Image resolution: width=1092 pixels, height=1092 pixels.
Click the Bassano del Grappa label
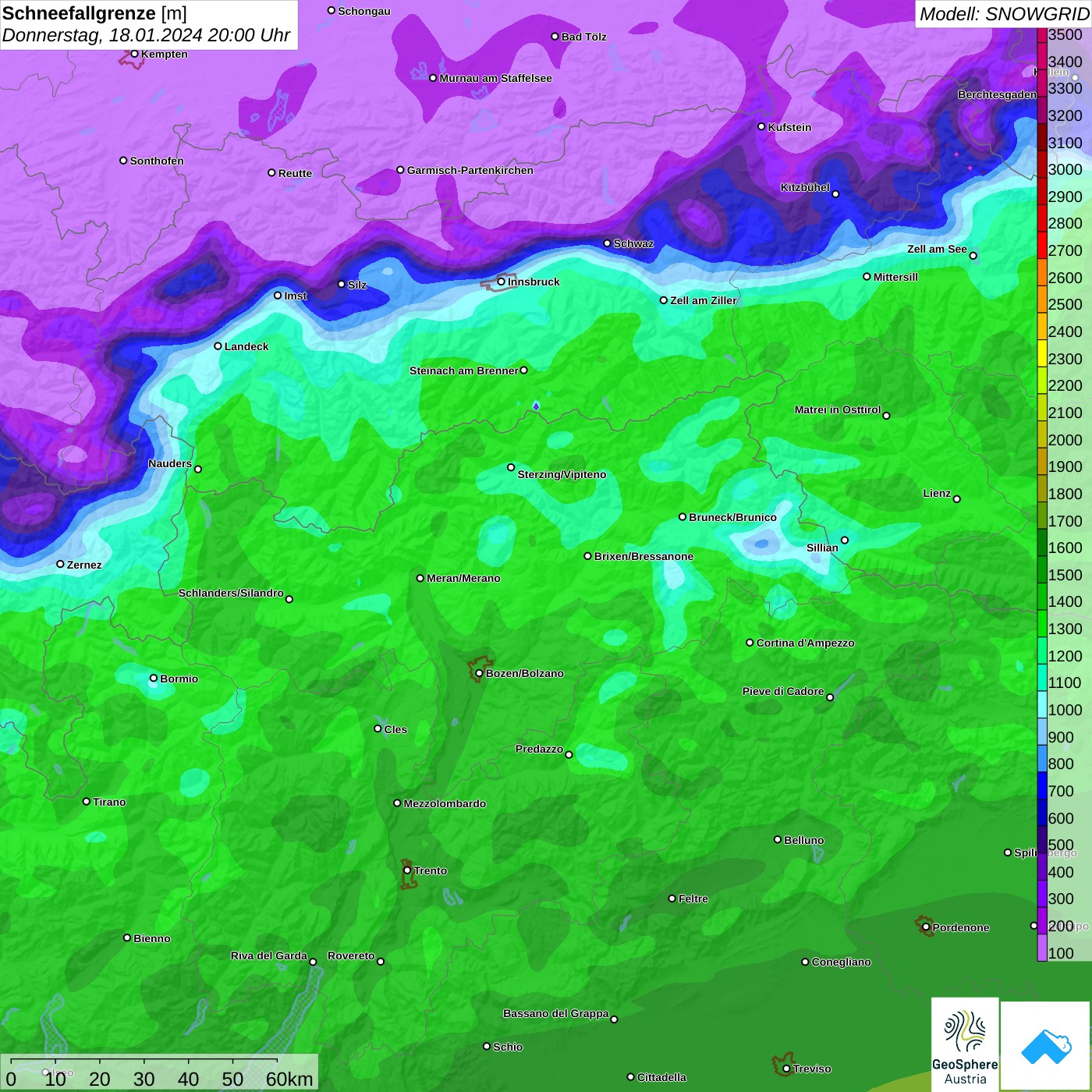coord(556,1013)
